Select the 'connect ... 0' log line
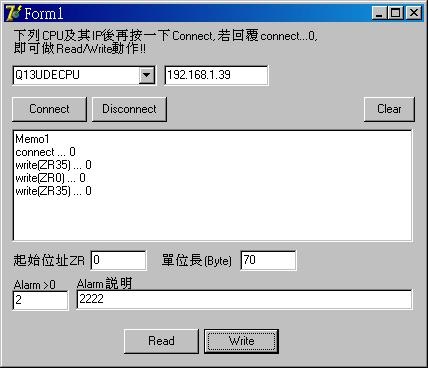The height and width of the screenshot is (368, 428). (46, 152)
